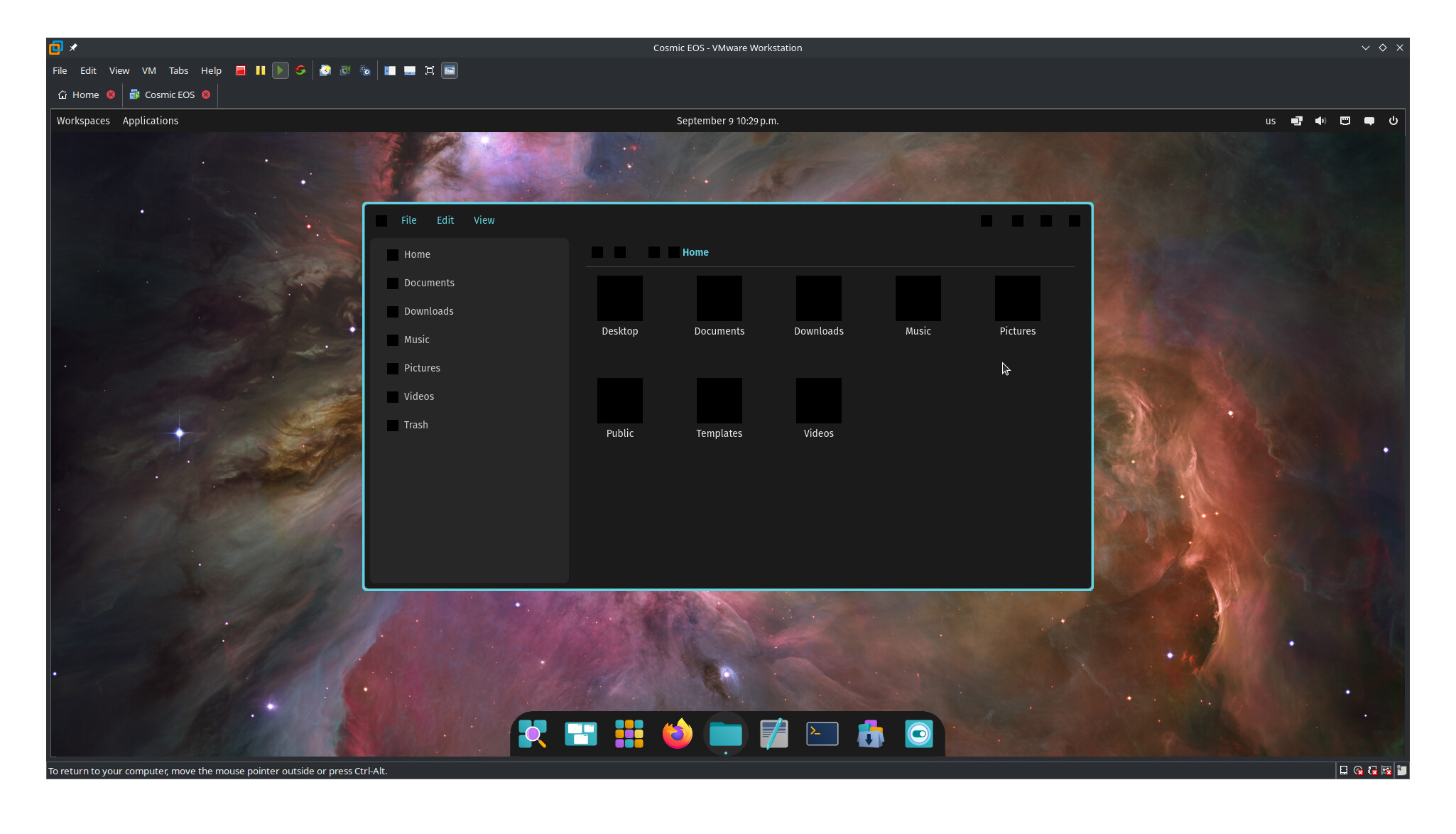
Task: Take a snapshot using the clock snapshot icon
Action: 325,70
